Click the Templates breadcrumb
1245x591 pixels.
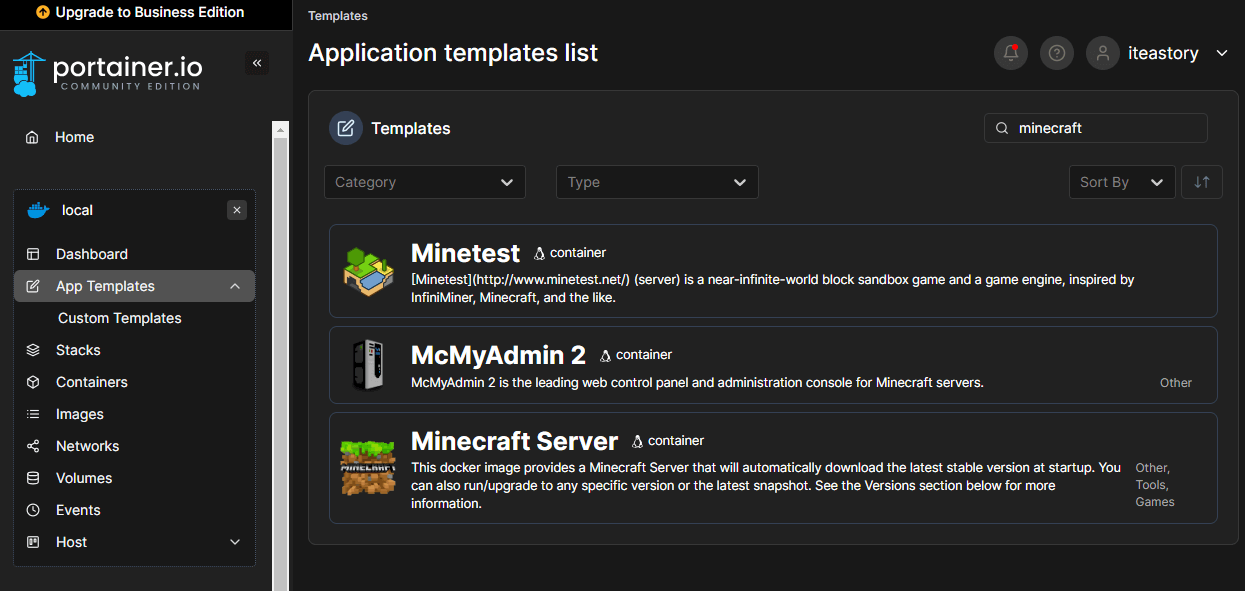pos(338,16)
